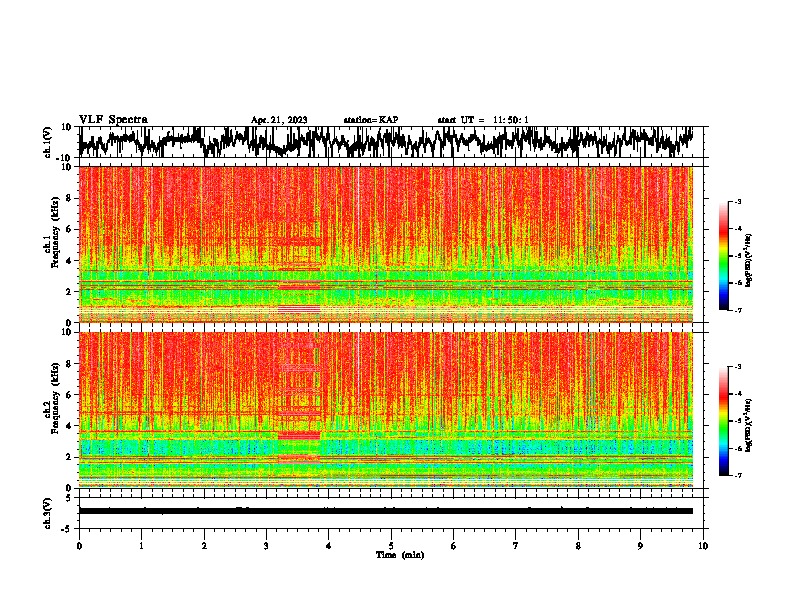Click the "-5" tick of ch.3(V) axis
The height and width of the screenshot is (612, 792).
point(67,529)
